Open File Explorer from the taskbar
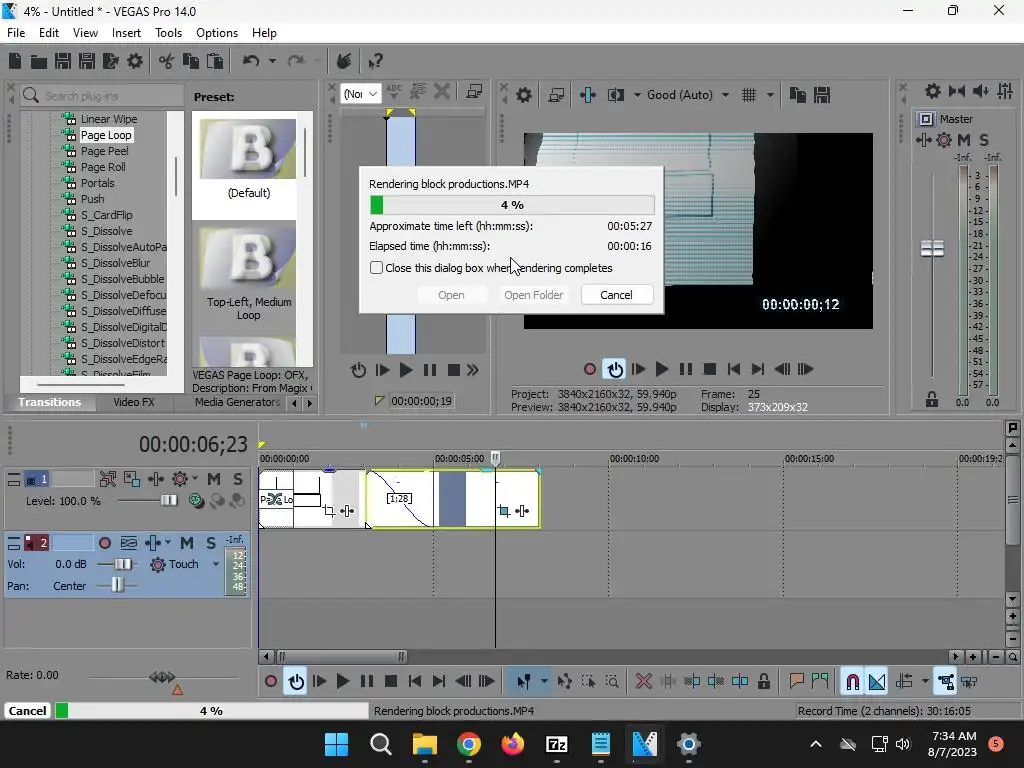 point(424,744)
